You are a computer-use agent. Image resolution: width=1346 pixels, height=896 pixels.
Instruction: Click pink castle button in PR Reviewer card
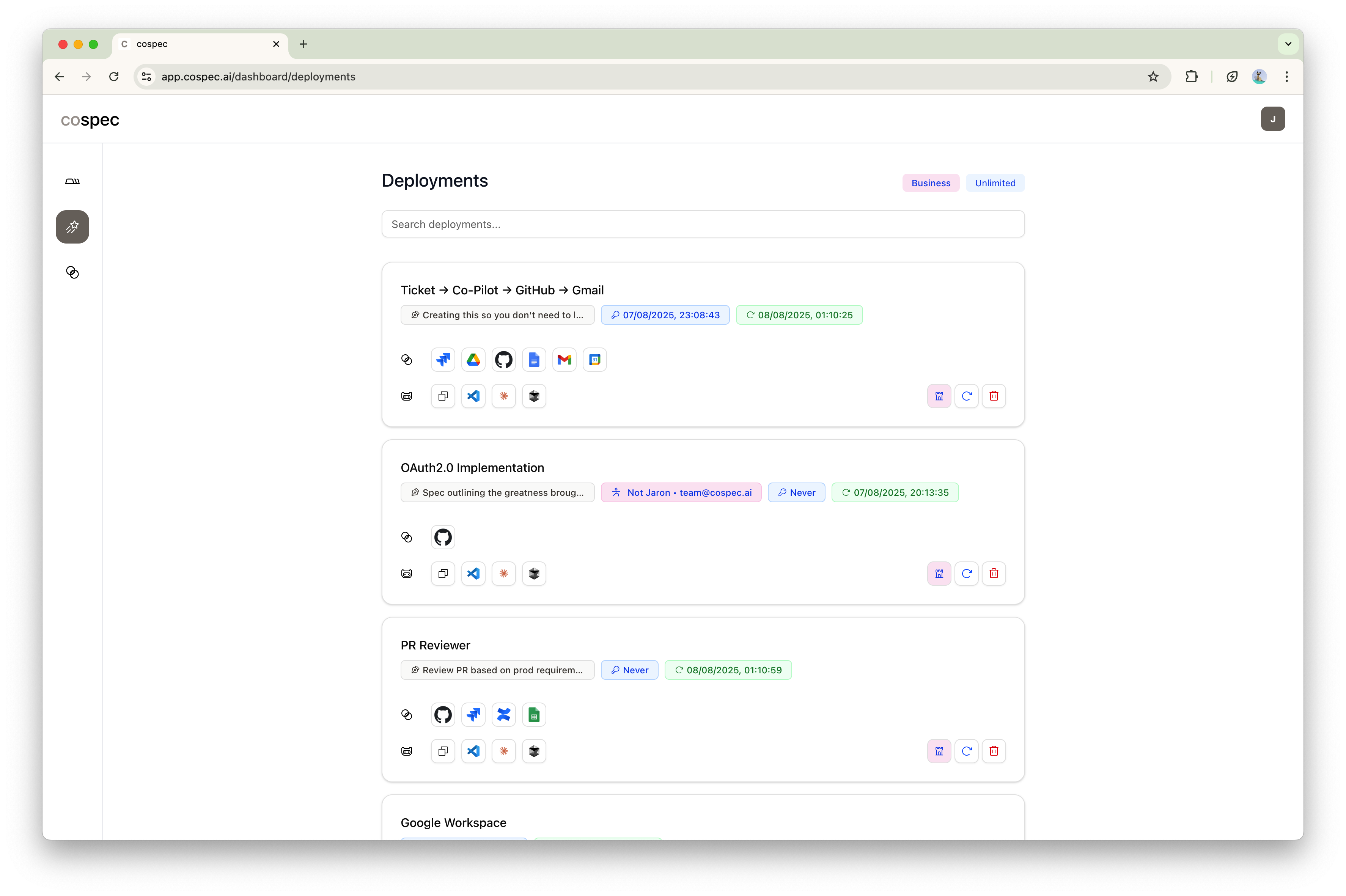939,751
